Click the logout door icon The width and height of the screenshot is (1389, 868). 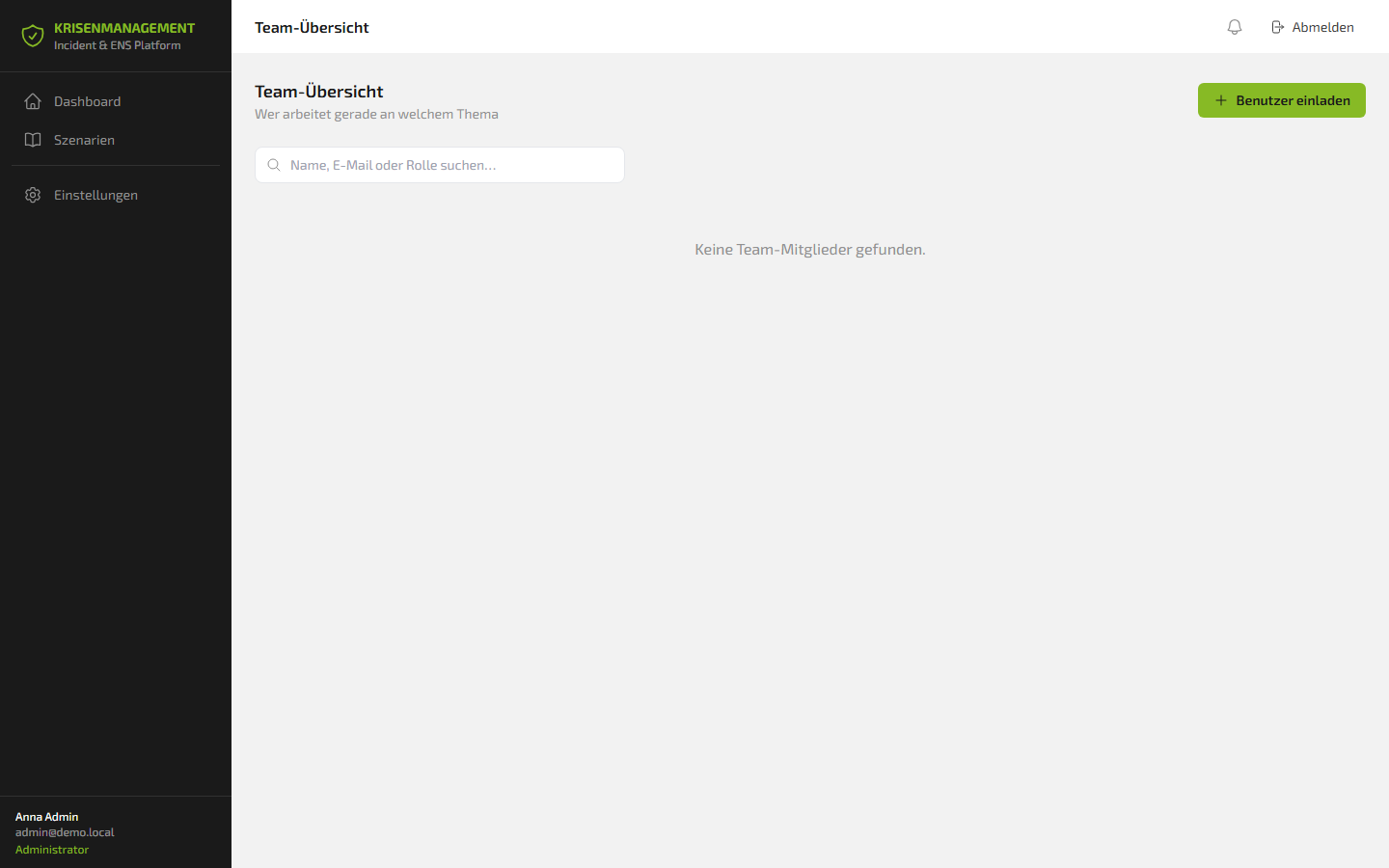click(x=1277, y=27)
